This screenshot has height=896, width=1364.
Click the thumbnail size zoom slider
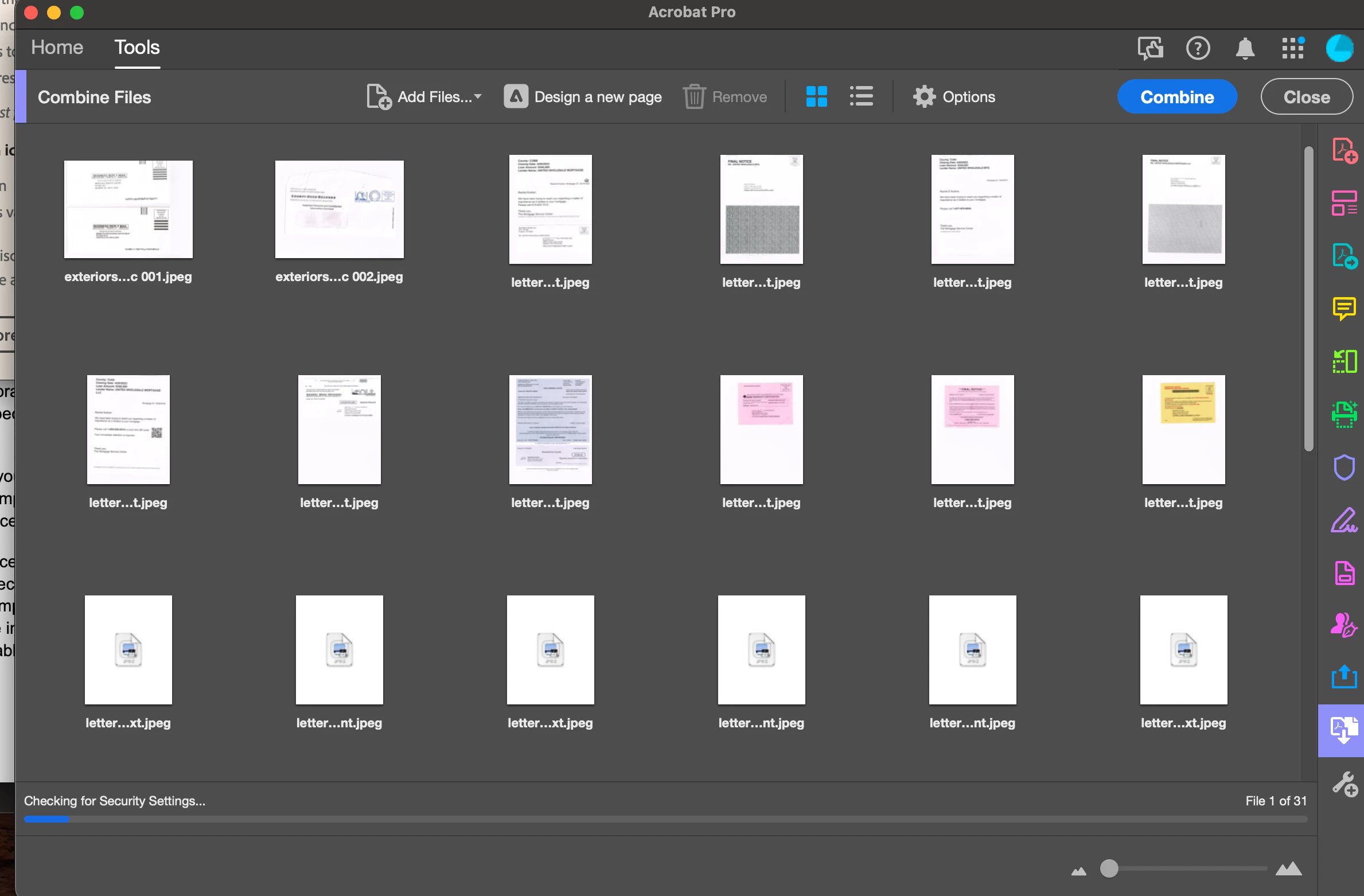click(x=1109, y=868)
